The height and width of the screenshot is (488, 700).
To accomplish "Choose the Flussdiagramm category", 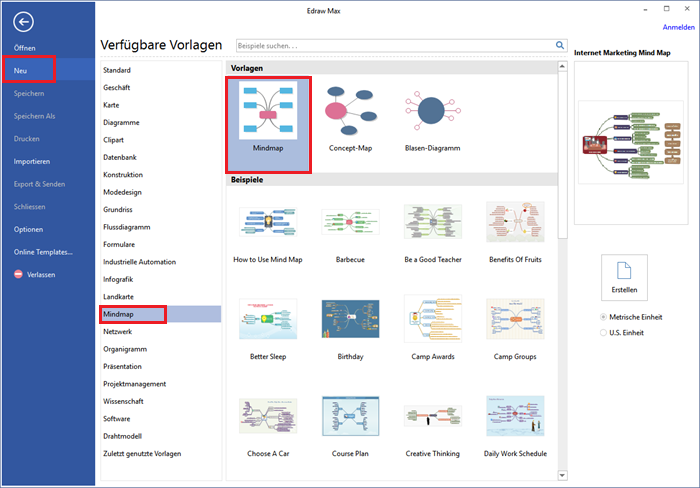I will (127, 227).
